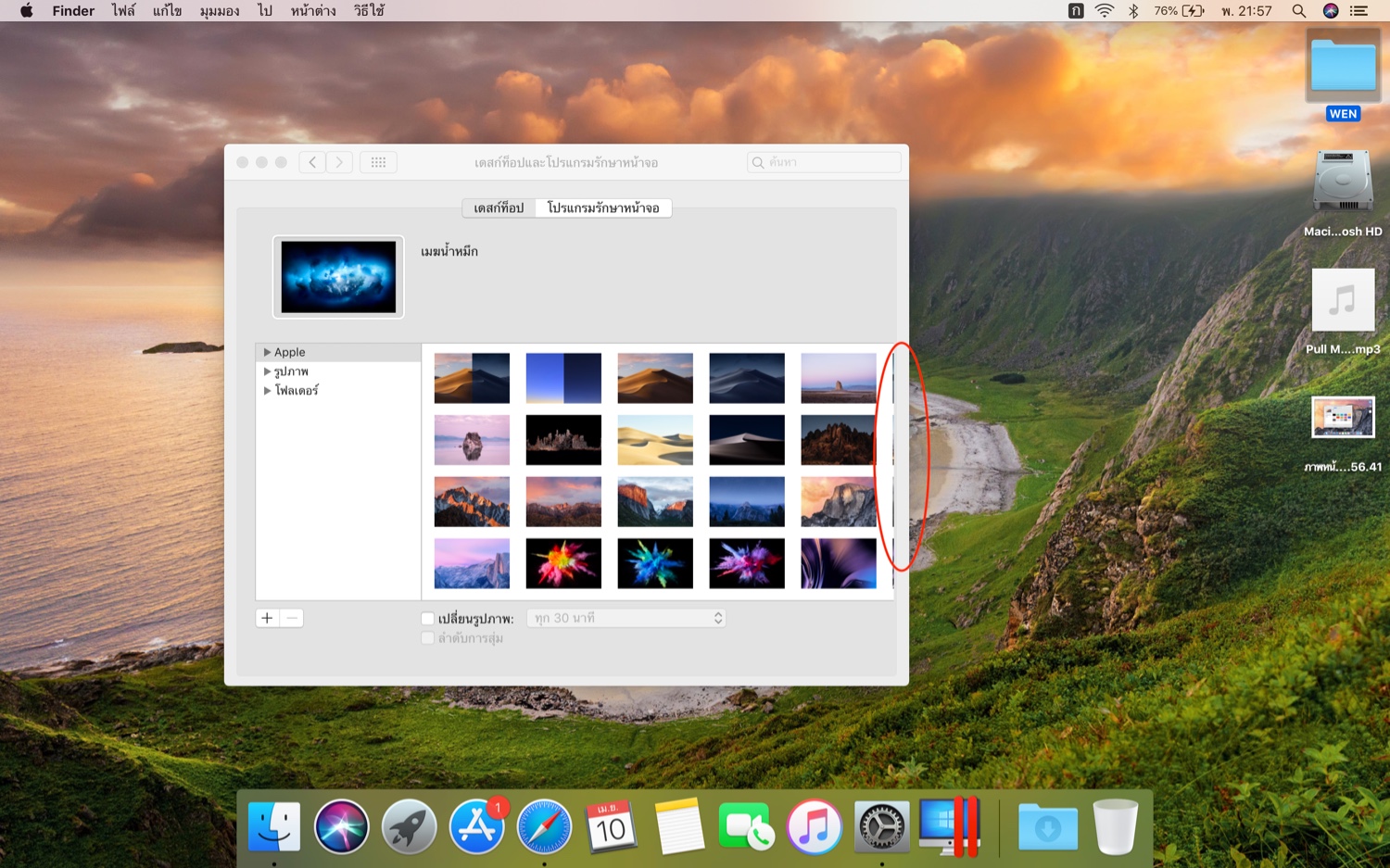
Task: Open Siri from the dock
Action: [341, 827]
